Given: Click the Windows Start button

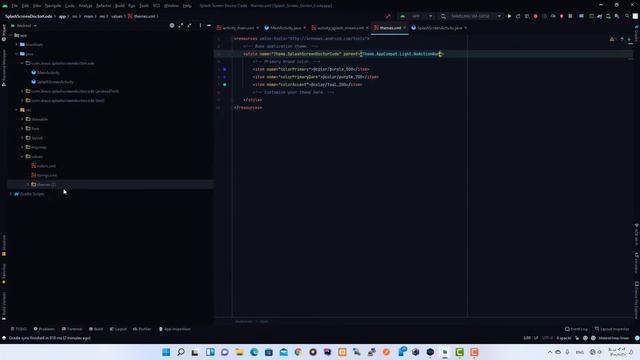Looking at the screenshot, I should pyautogui.click(x=166, y=352).
